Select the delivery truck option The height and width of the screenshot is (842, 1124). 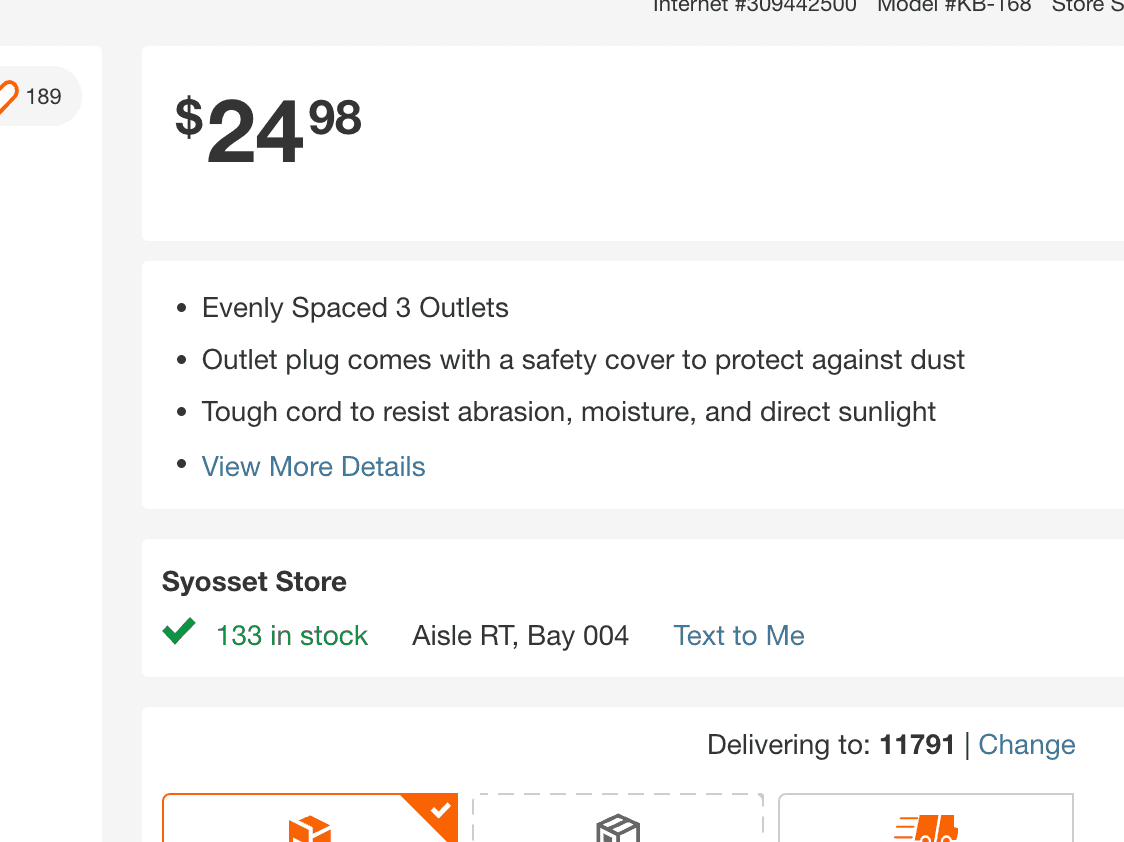pyautogui.click(x=925, y=818)
